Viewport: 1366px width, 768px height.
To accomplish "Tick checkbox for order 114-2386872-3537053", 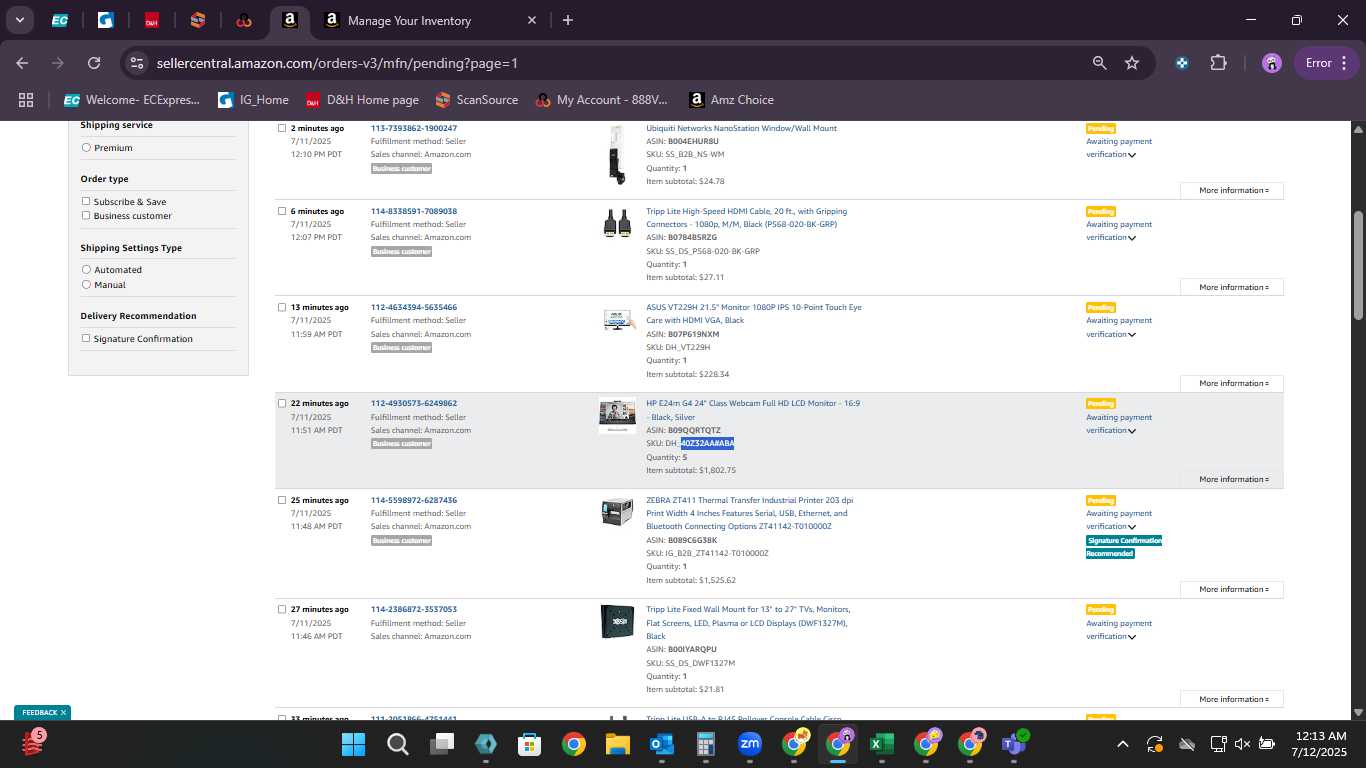I will point(282,609).
